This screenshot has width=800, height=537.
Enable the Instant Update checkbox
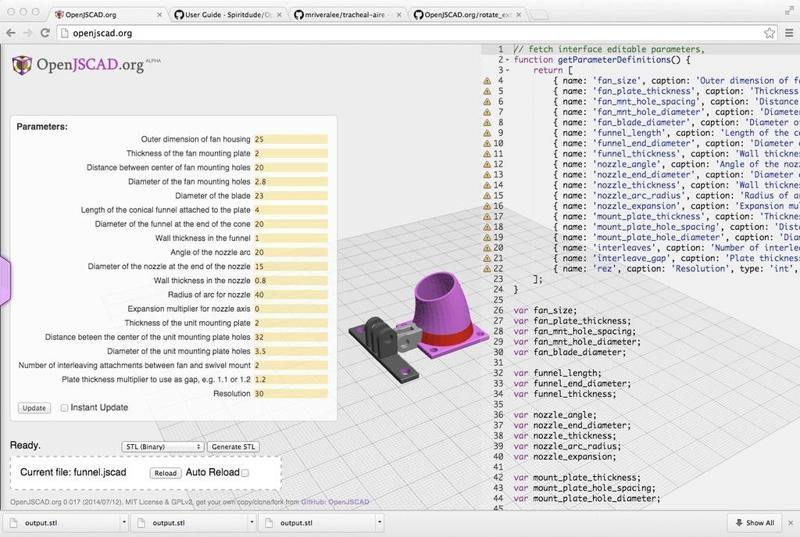pyautogui.click(x=65, y=408)
